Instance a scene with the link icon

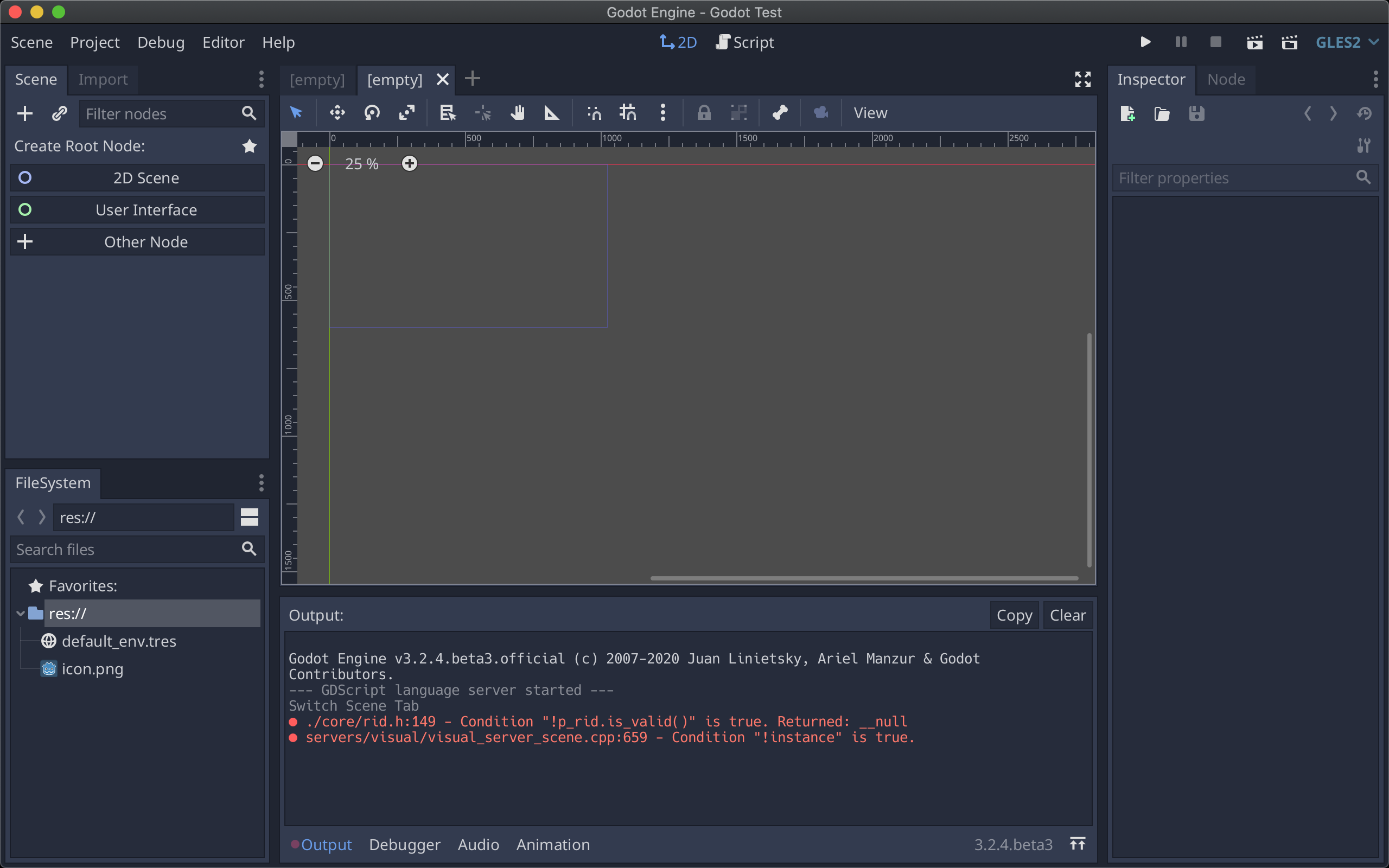59,114
